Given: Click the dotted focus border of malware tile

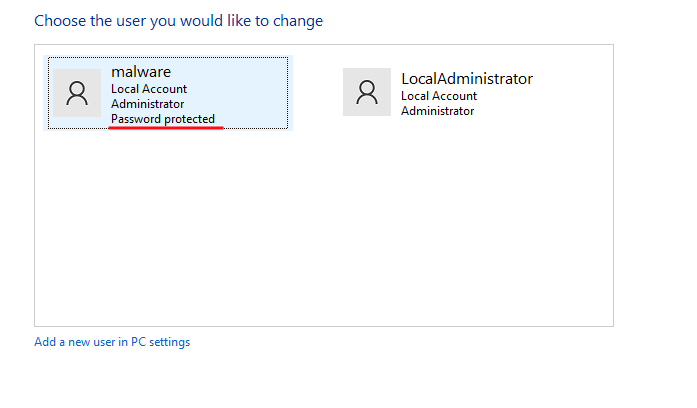Looking at the screenshot, I should point(168,57).
